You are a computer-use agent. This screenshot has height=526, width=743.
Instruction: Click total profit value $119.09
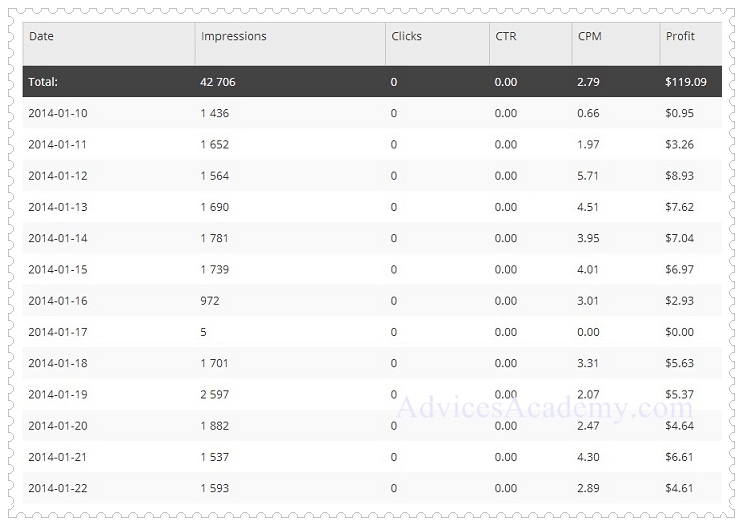(x=685, y=82)
